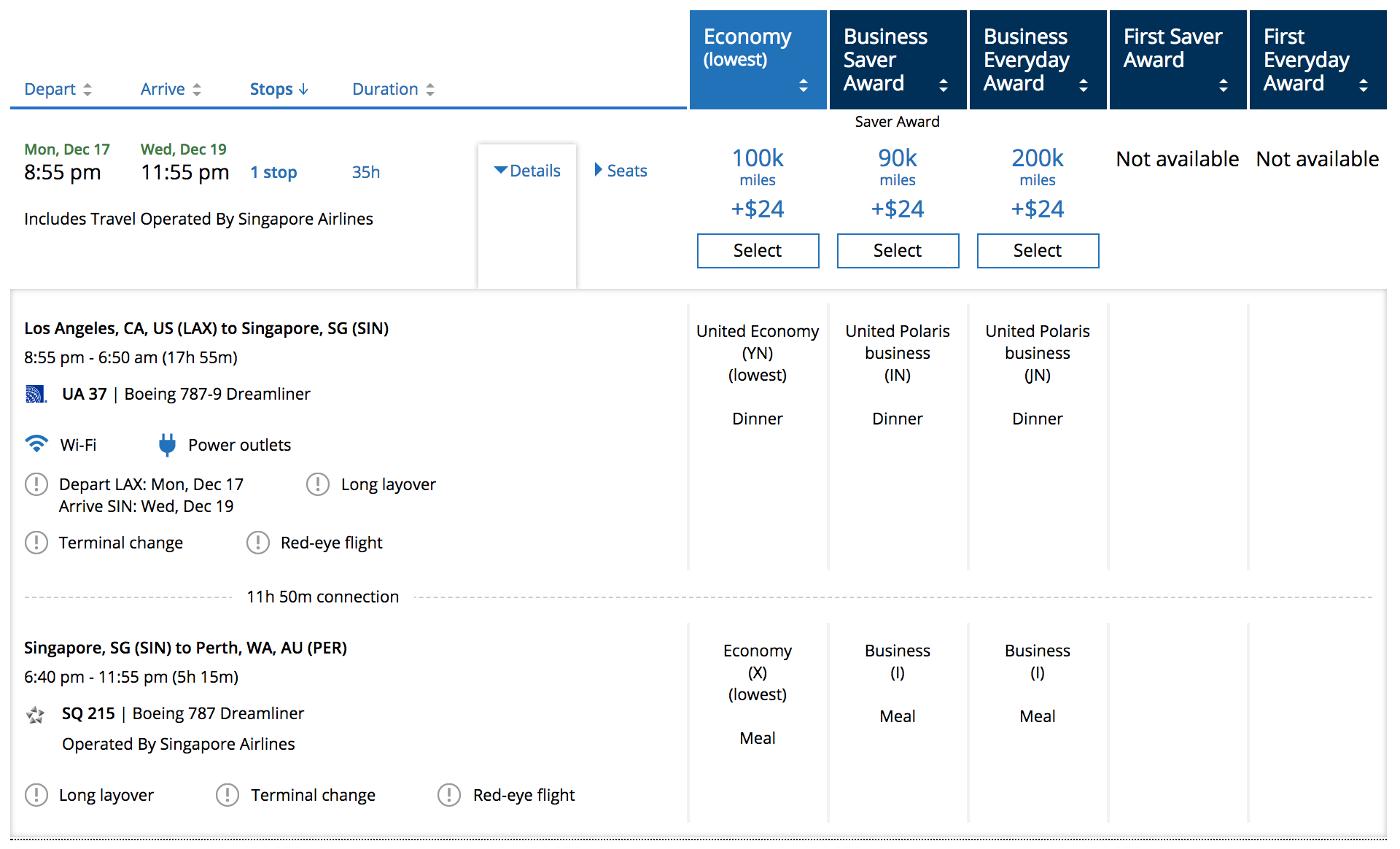1400x849 pixels.
Task: Click first segment's Terminal change warning icon
Action: click(x=36, y=543)
